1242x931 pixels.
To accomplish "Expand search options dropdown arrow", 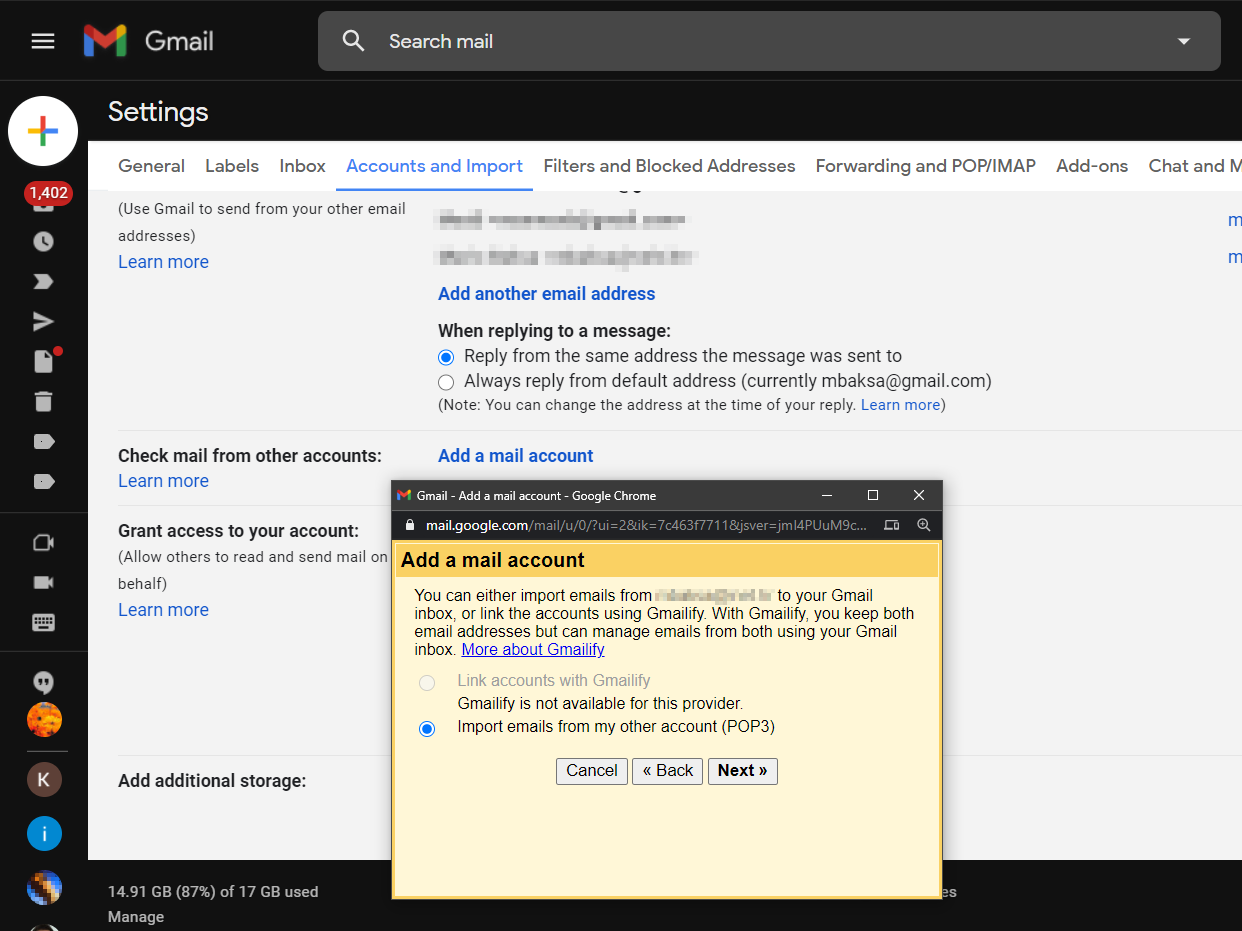I will tap(1184, 41).
